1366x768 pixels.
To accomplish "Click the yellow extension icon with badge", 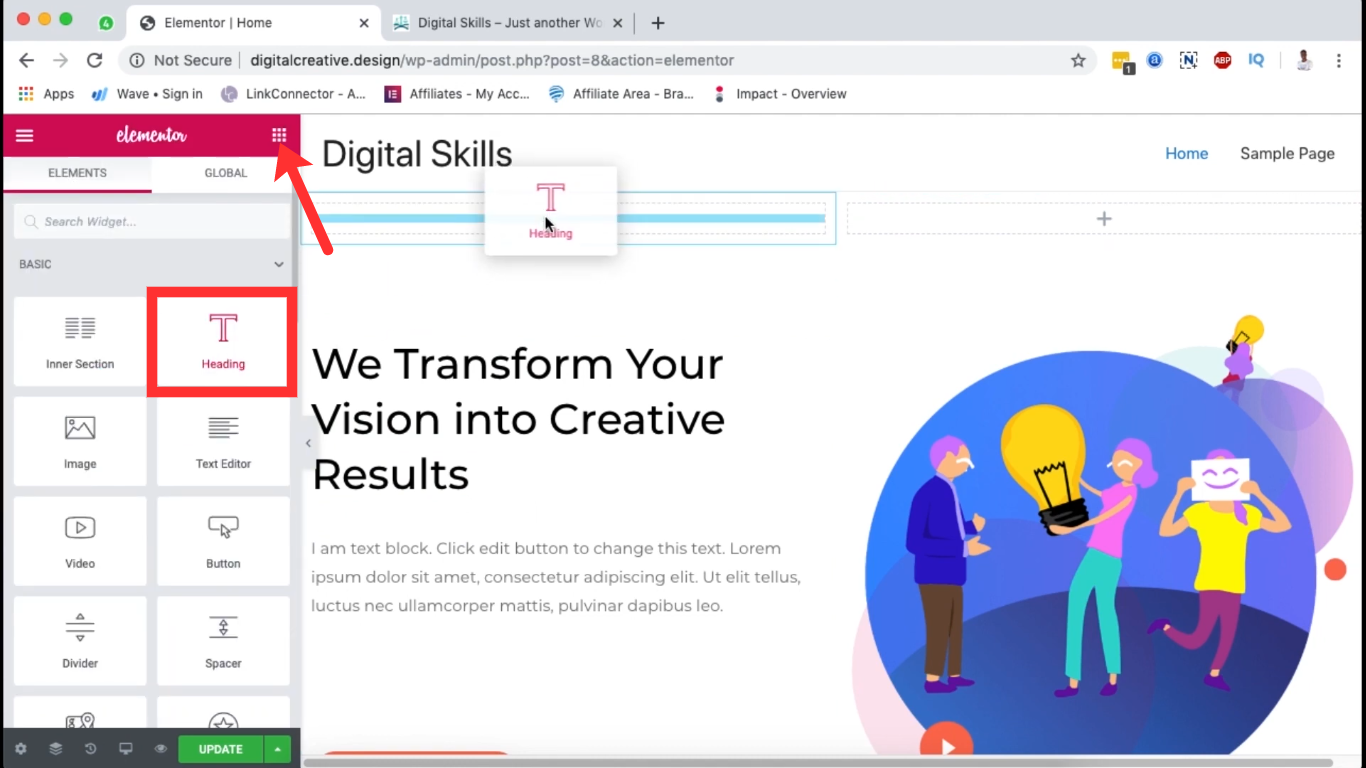I will (1122, 62).
